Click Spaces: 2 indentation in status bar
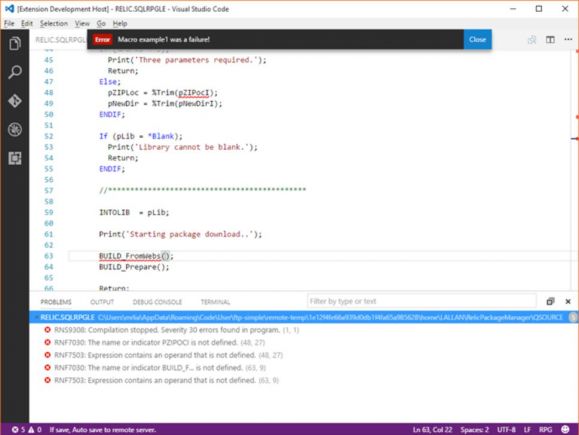579x435 pixels. click(474, 429)
